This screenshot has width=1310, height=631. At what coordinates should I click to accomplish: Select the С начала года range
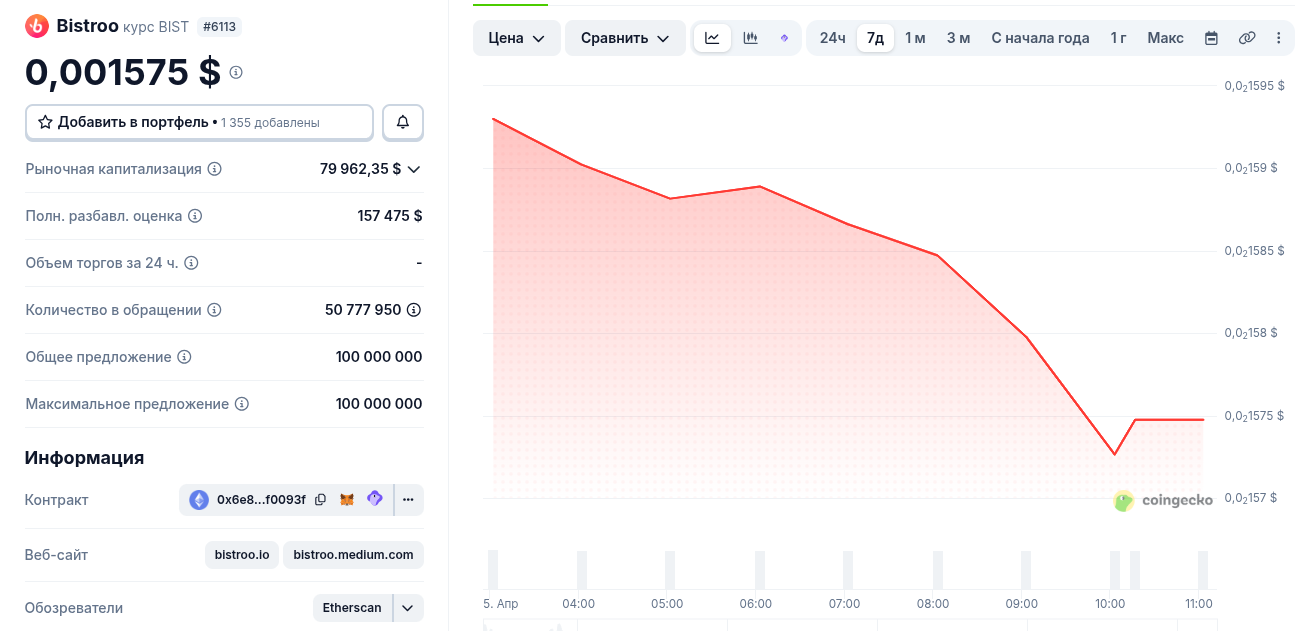(x=1040, y=38)
